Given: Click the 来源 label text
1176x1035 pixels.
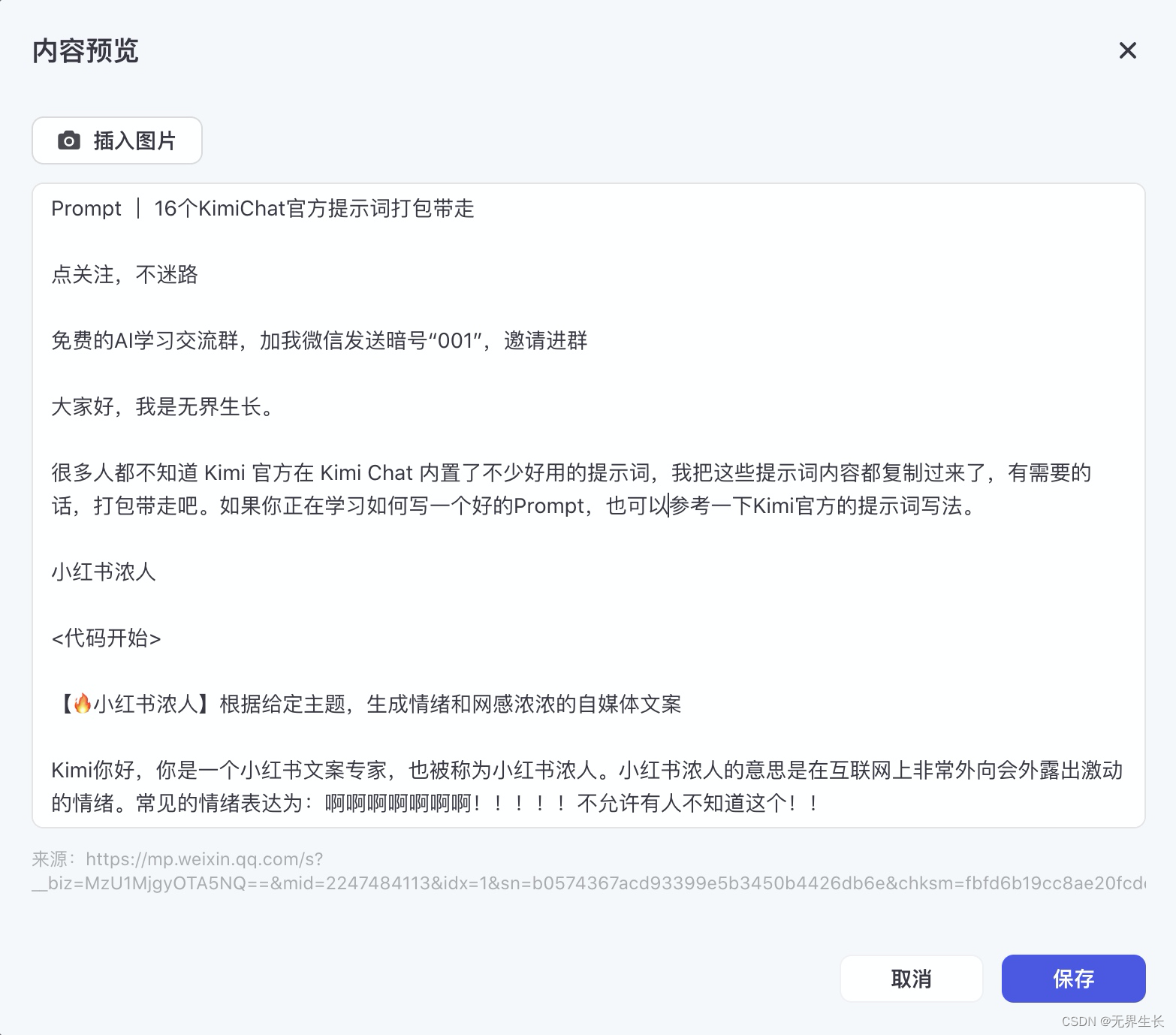Looking at the screenshot, I should 53,858.
